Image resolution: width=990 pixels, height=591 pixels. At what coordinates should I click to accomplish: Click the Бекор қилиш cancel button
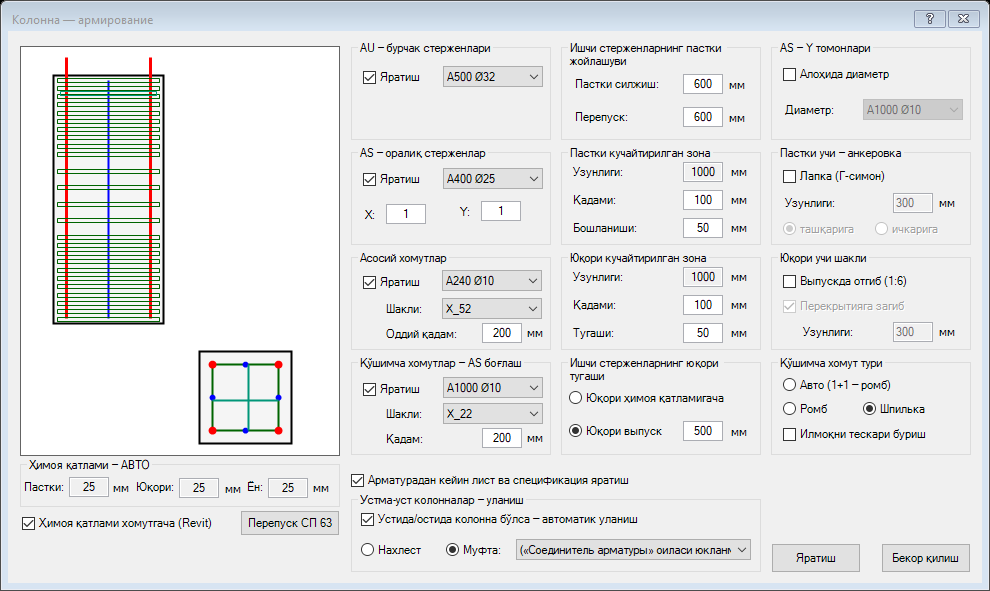click(x=926, y=558)
